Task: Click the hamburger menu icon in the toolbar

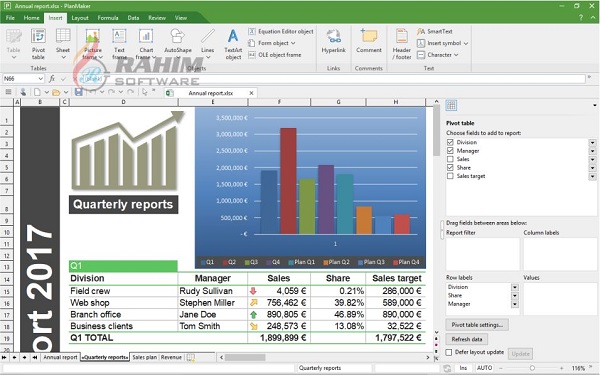Action: [x=8, y=92]
